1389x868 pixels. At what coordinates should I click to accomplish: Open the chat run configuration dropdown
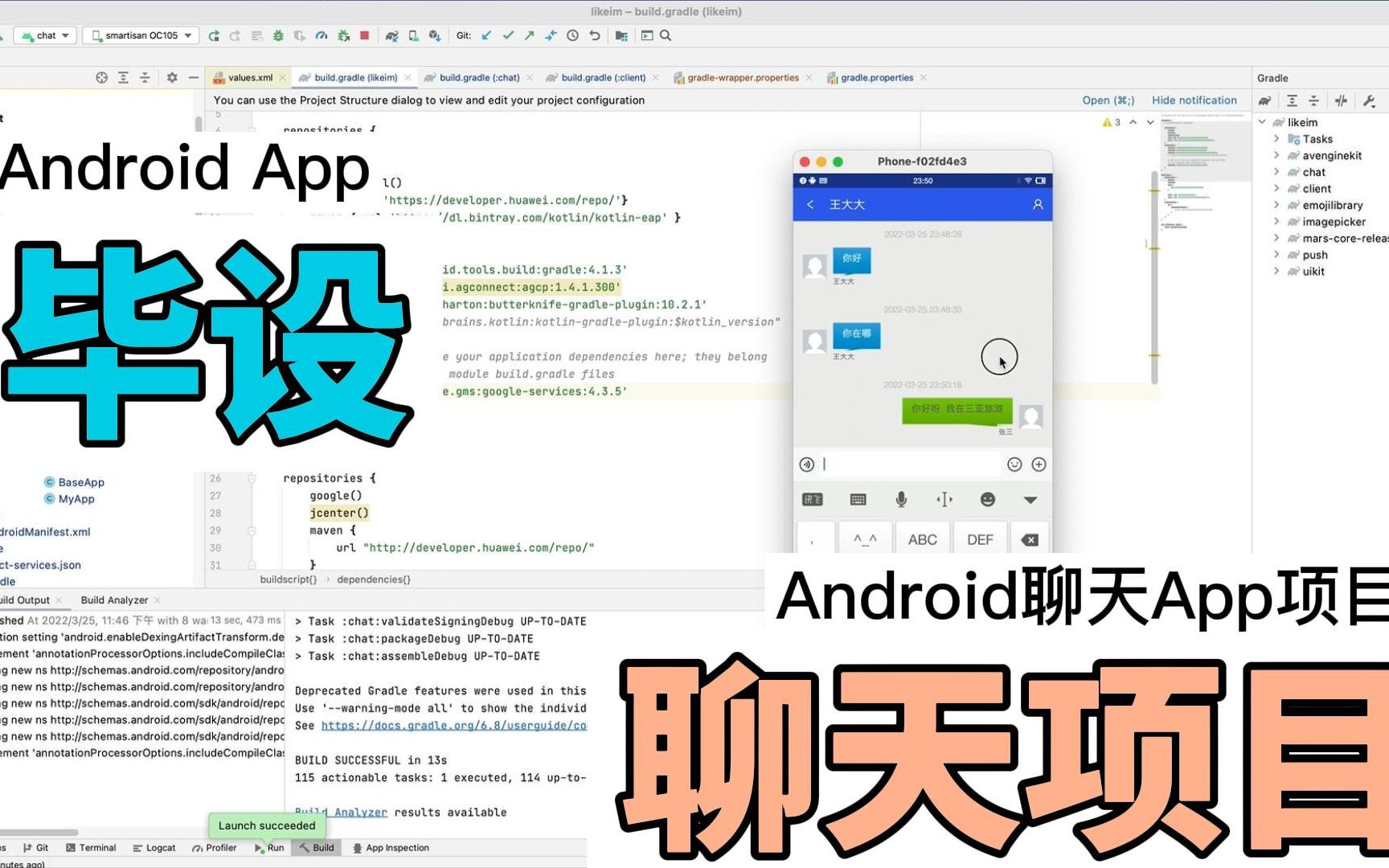[45, 35]
